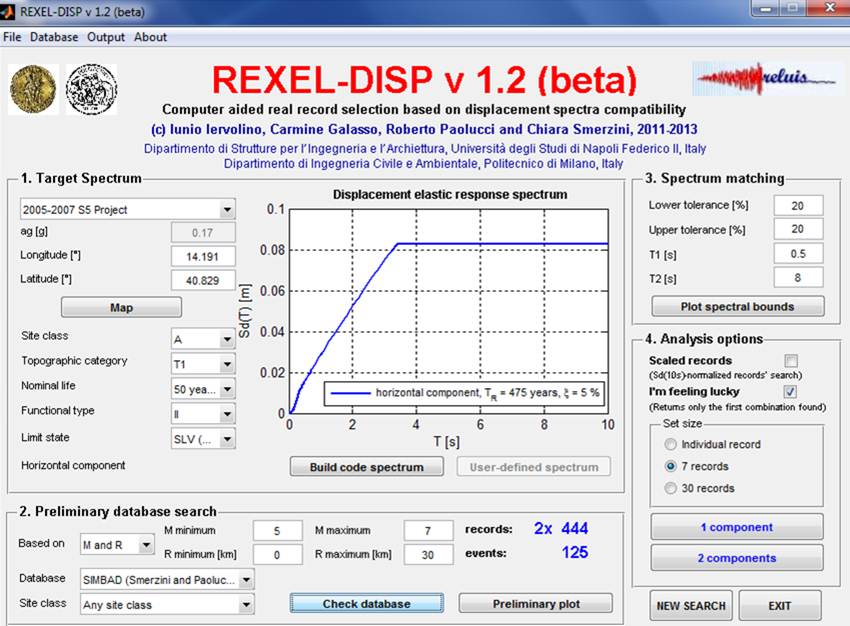Image resolution: width=850 pixels, height=626 pixels.
Task: Click the Plot spectral bounds button
Action: [x=737, y=307]
